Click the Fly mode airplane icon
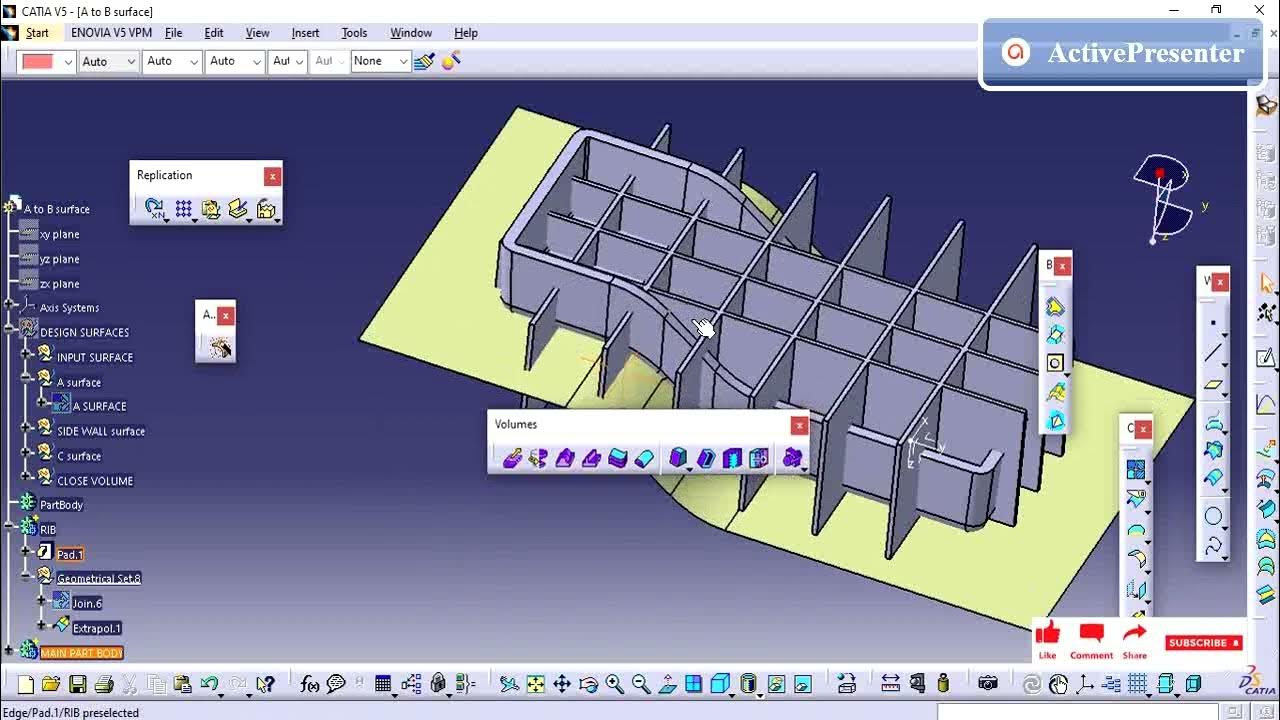Screen dimensions: 1280x720 pyautogui.click(x=509, y=684)
